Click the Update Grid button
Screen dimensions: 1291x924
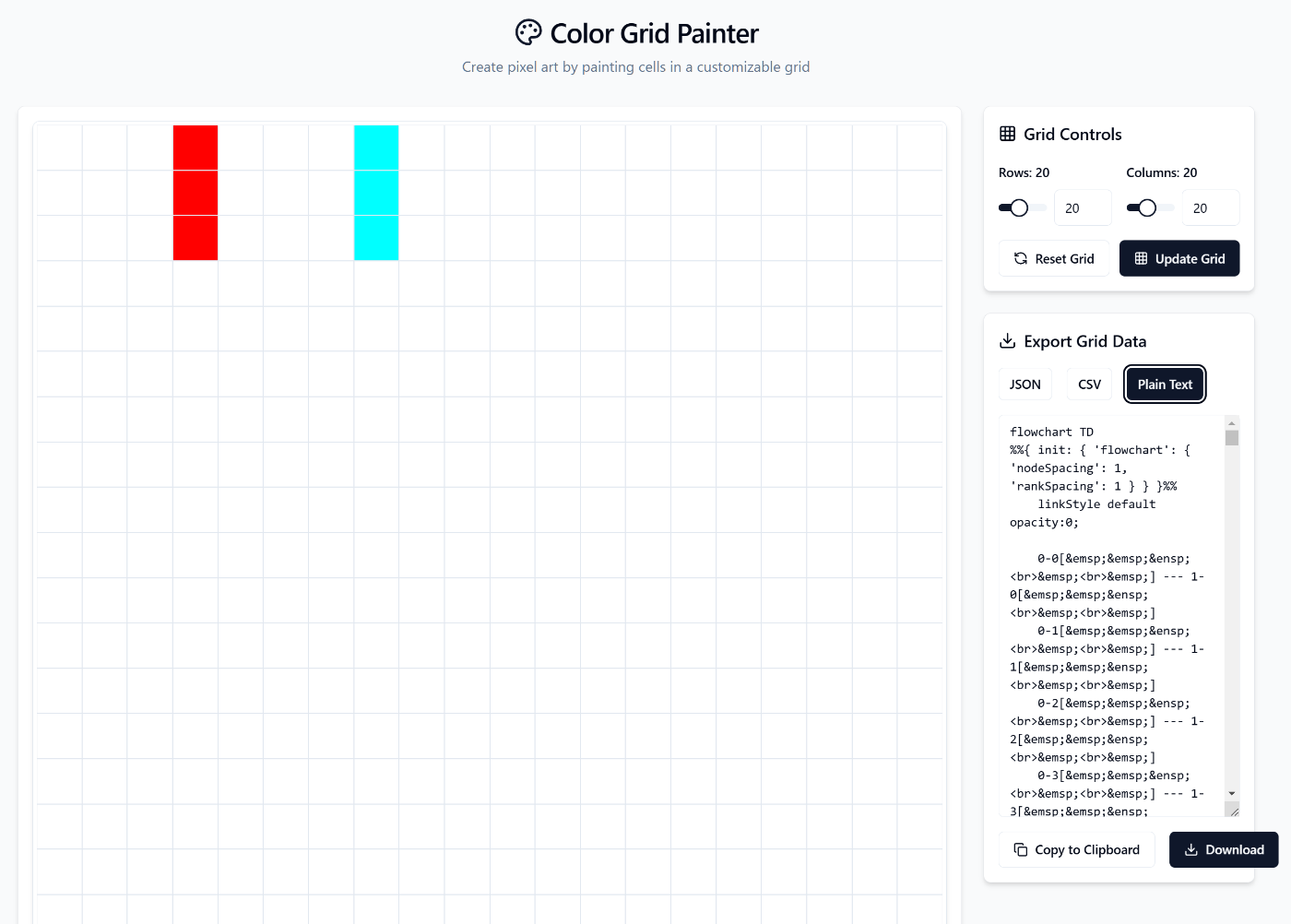pos(1179,258)
